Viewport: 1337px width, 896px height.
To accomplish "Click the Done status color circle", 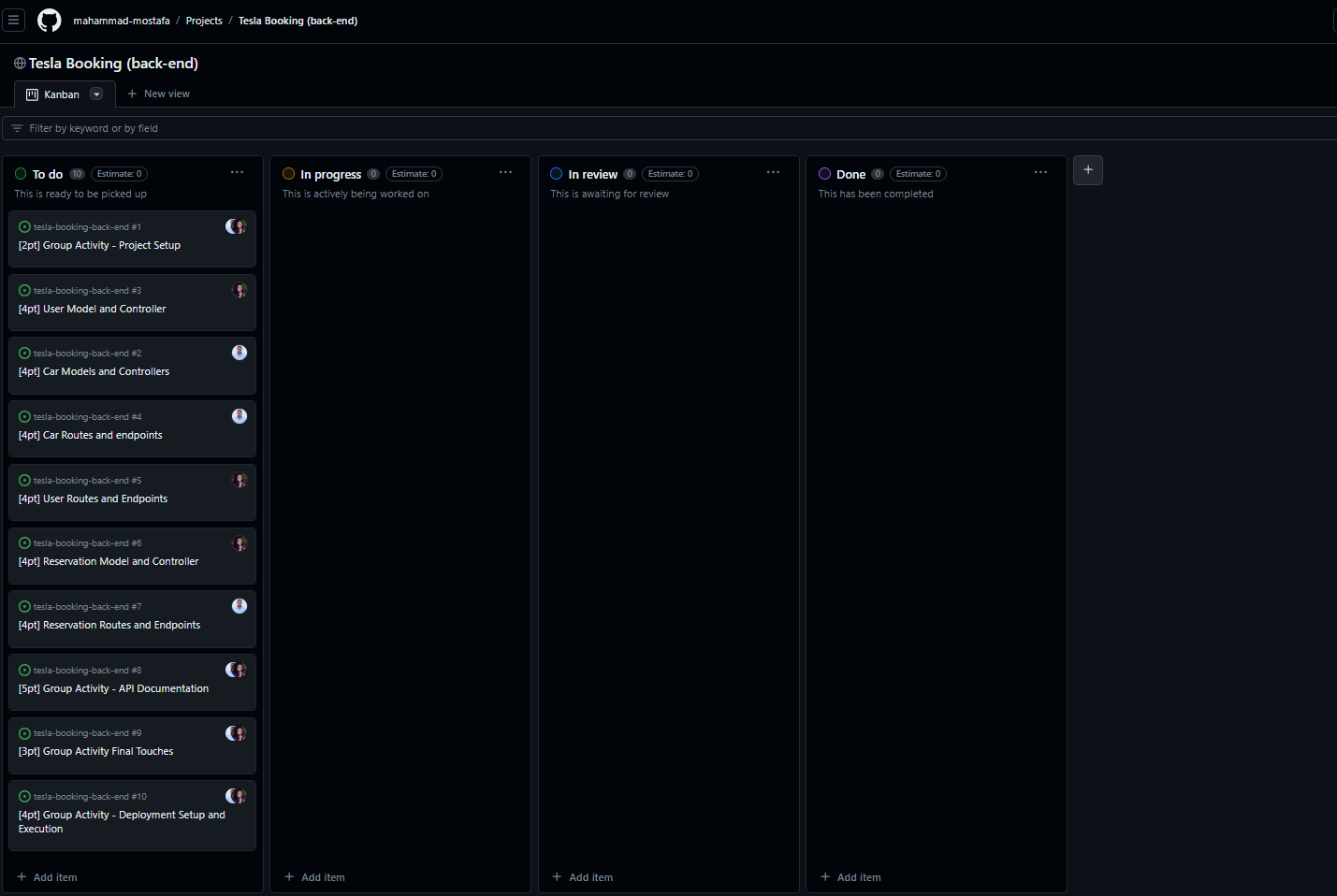I will click(x=824, y=174).
